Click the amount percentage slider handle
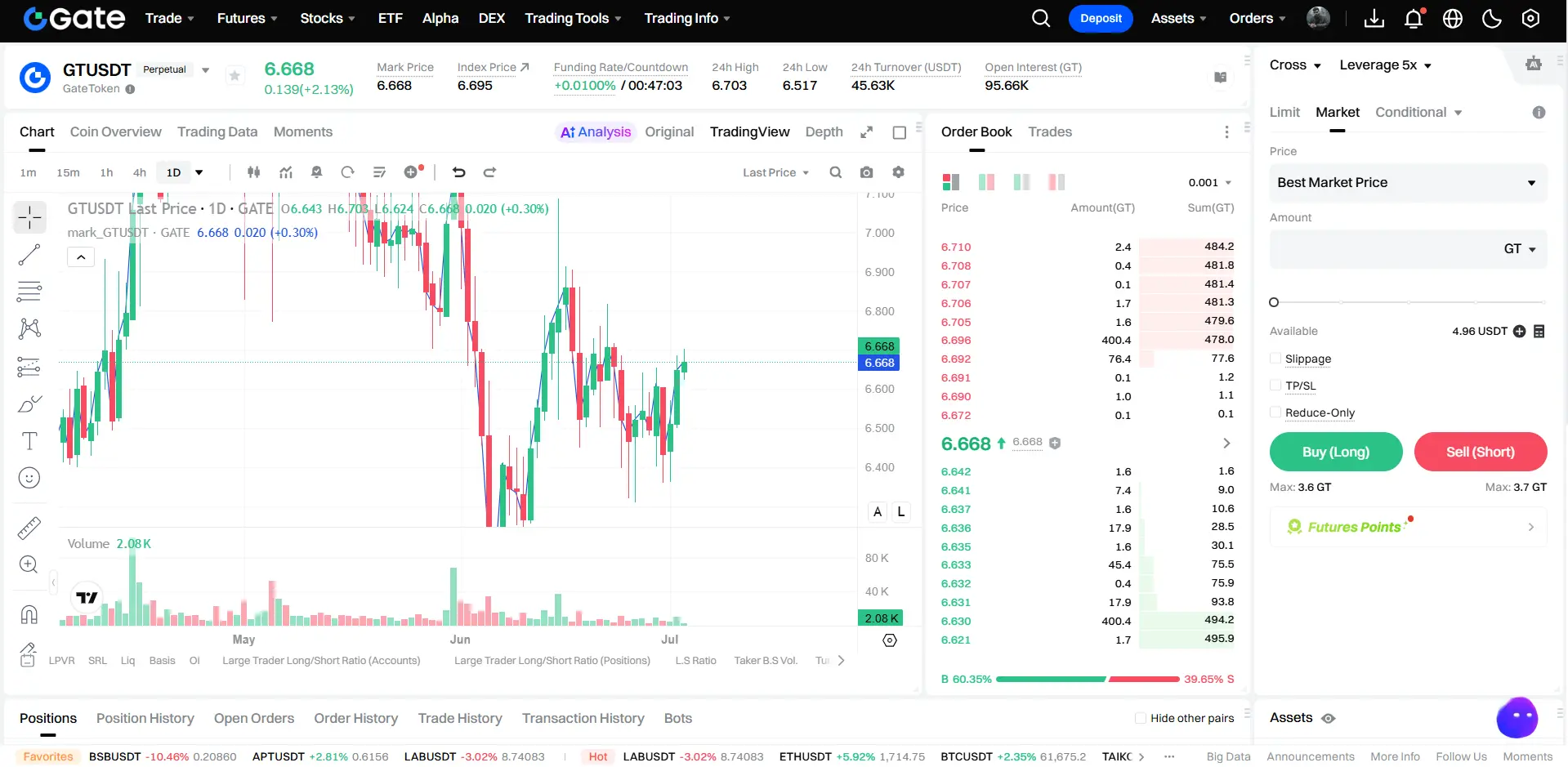The image size is (1568, 767). click(1274, 302)
